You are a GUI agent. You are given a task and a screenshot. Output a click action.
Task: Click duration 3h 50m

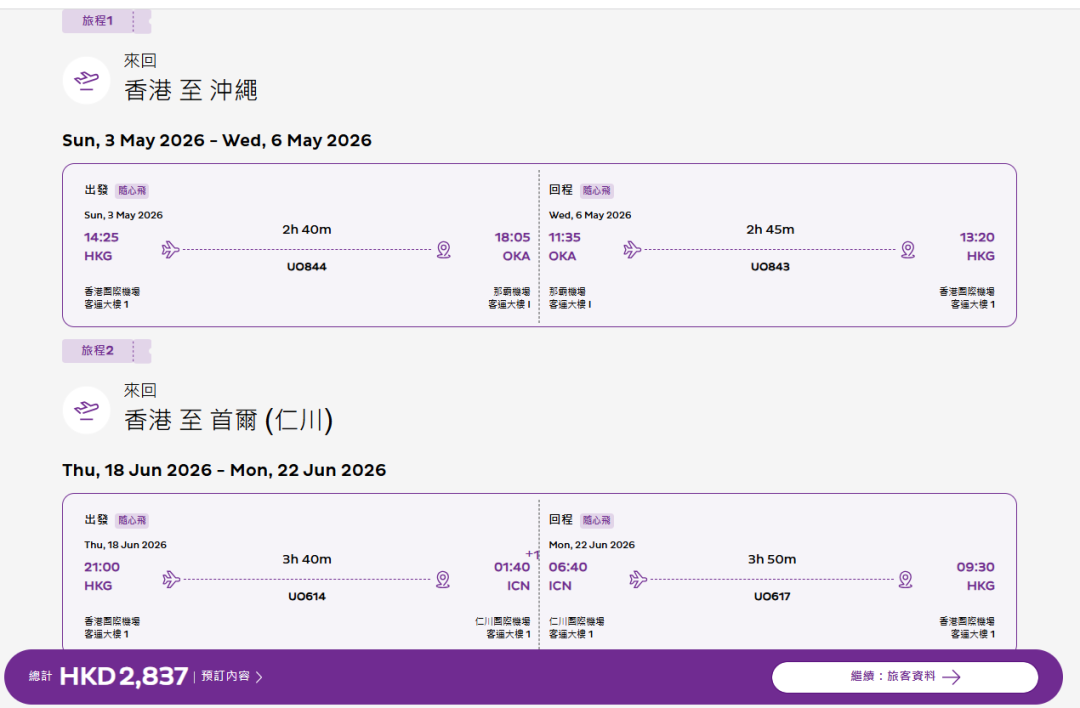772,559
